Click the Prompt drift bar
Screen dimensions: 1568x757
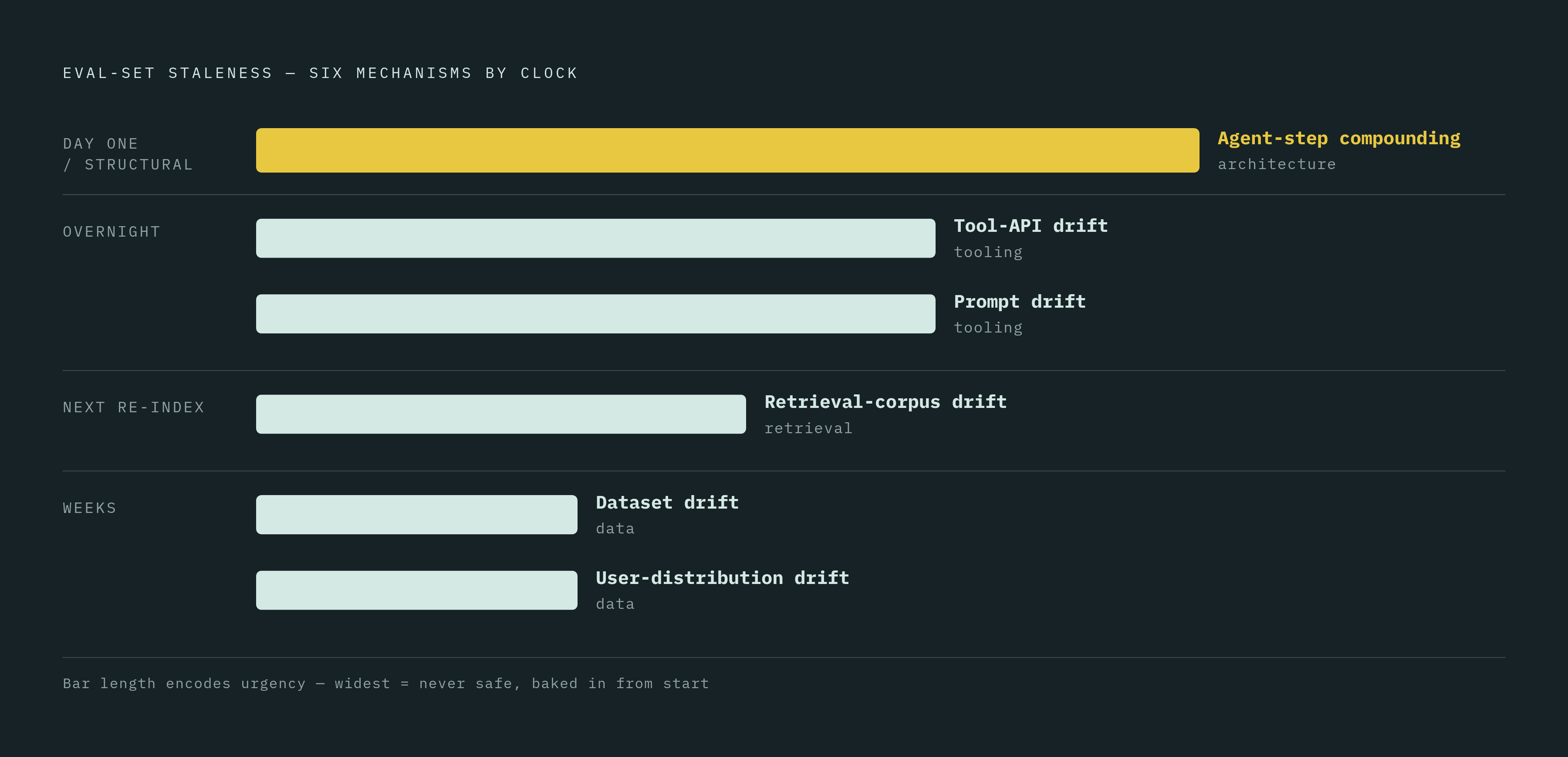(x=595, y=314)
